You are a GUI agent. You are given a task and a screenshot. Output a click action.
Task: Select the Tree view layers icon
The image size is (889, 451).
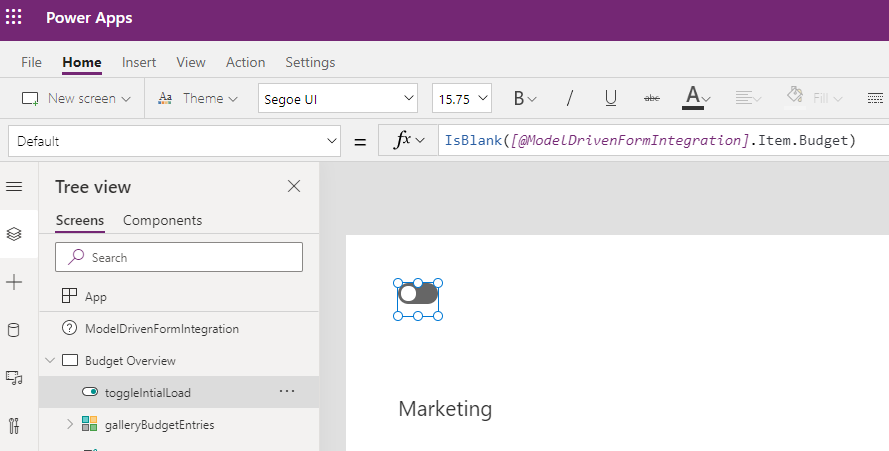tap(14, 234)
